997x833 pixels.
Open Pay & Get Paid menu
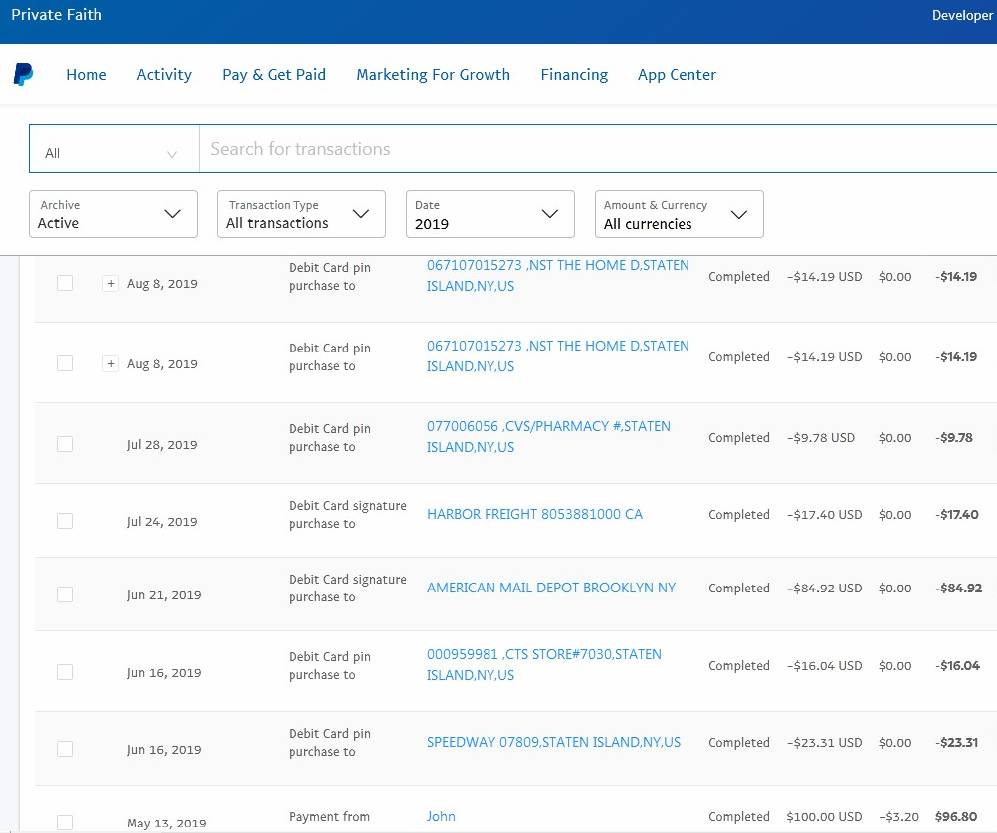[274, 74]
